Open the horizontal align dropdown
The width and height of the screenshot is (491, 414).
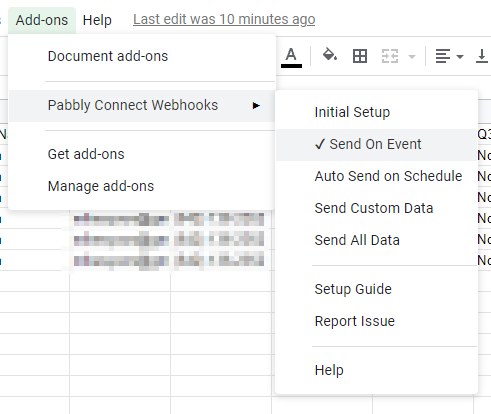(449, 56)
